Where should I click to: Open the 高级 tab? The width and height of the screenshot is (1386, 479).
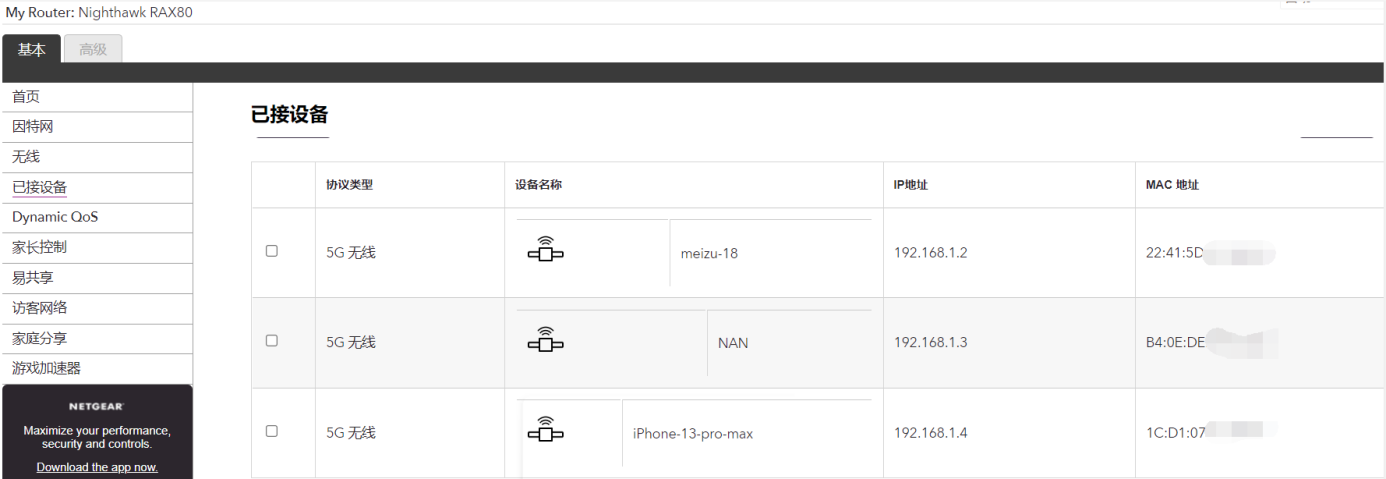pos(93,50)
